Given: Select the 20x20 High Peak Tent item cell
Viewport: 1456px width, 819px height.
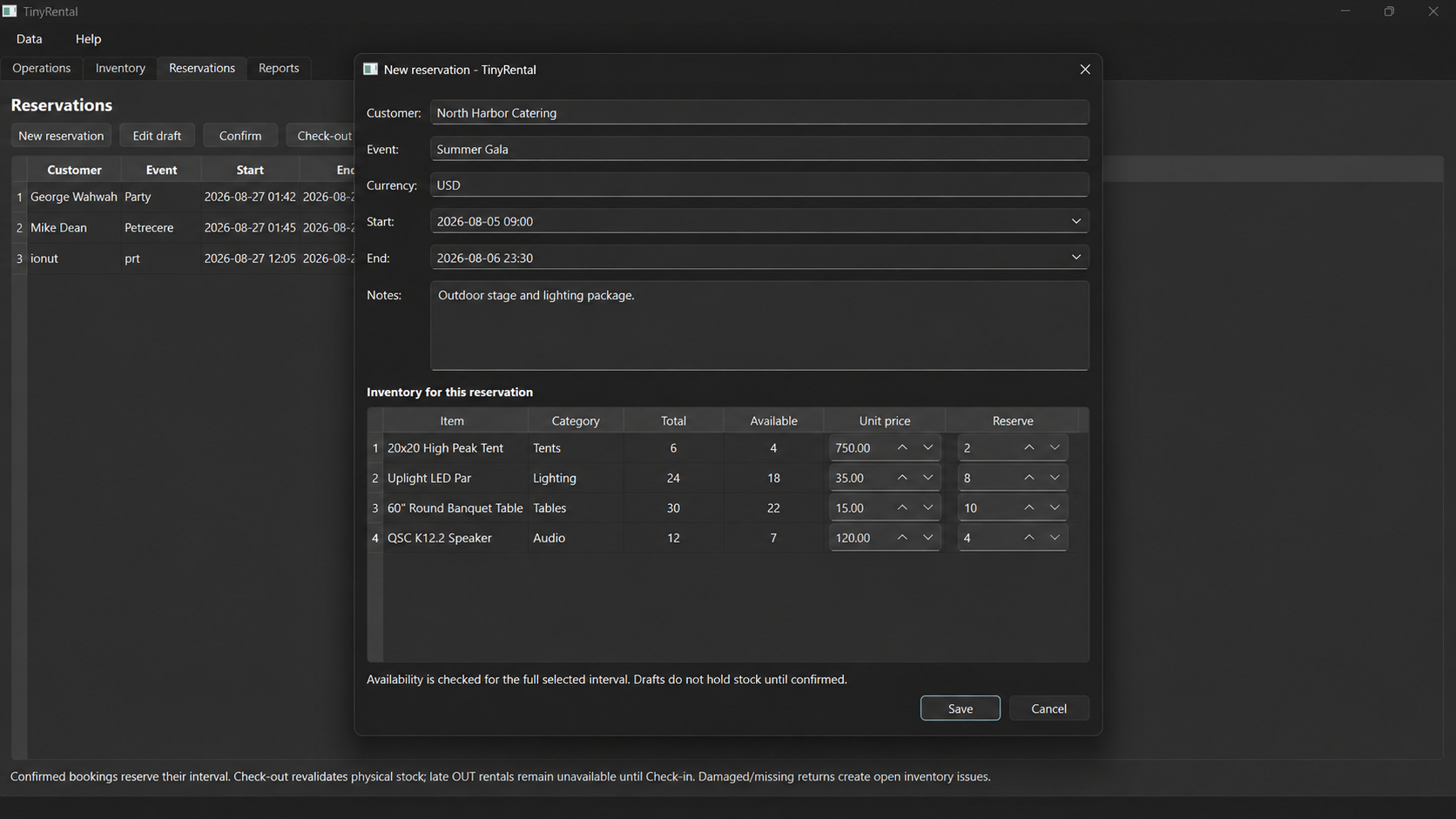Looking at the screenshot, I should 455,447.
